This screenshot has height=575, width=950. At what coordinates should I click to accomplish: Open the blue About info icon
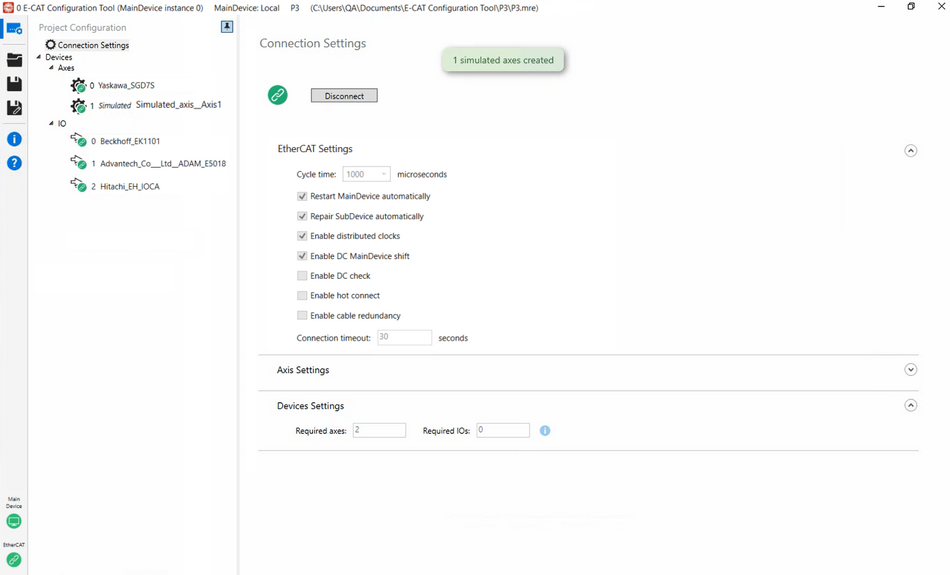[14, 139]
